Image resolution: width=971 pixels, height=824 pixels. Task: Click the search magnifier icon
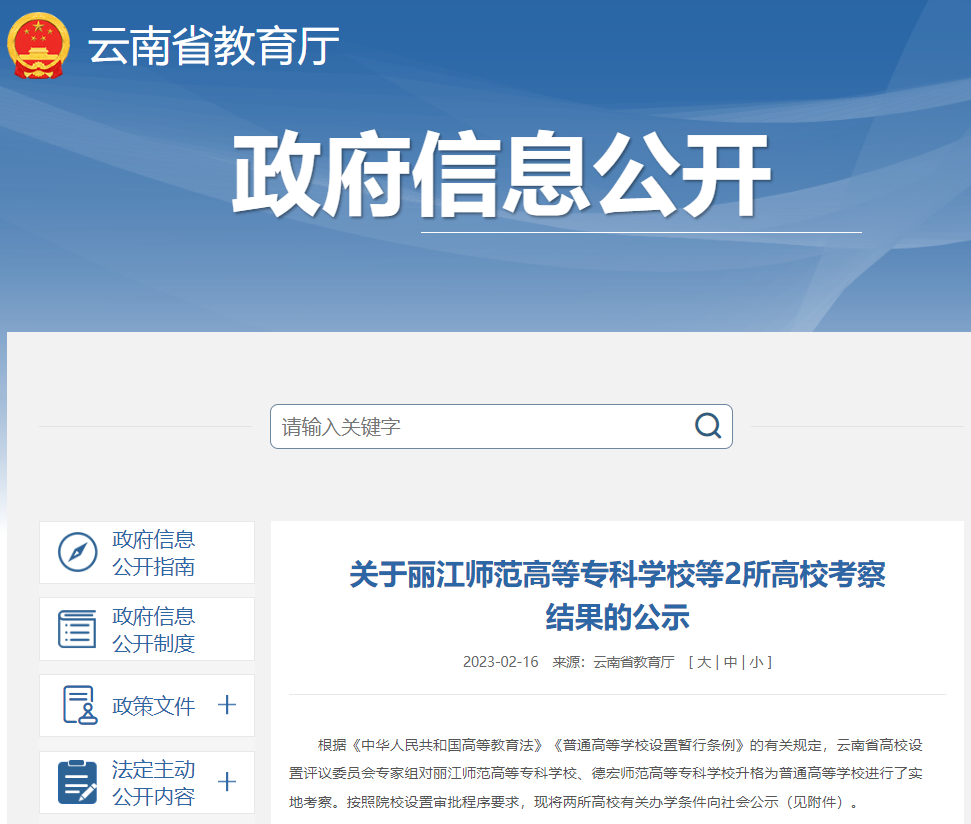(x=708, y=425)
